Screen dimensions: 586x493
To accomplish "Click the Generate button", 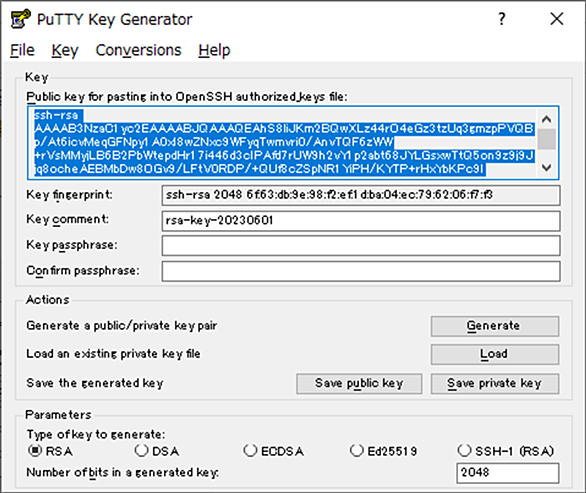I will click(x=495, y=326).
